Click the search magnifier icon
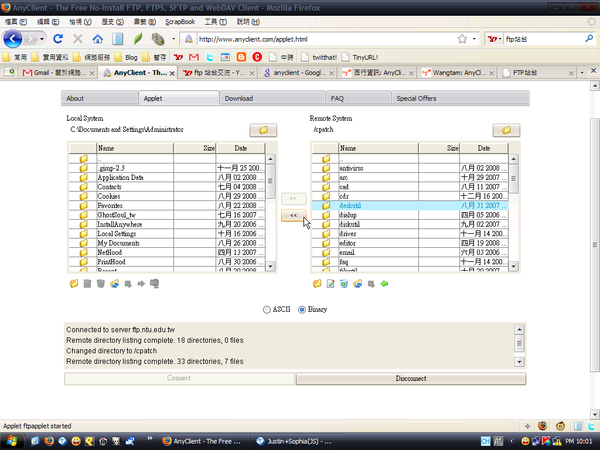Image resolution: width=600 pixels, height=450 pixels. tap(589, 39)
